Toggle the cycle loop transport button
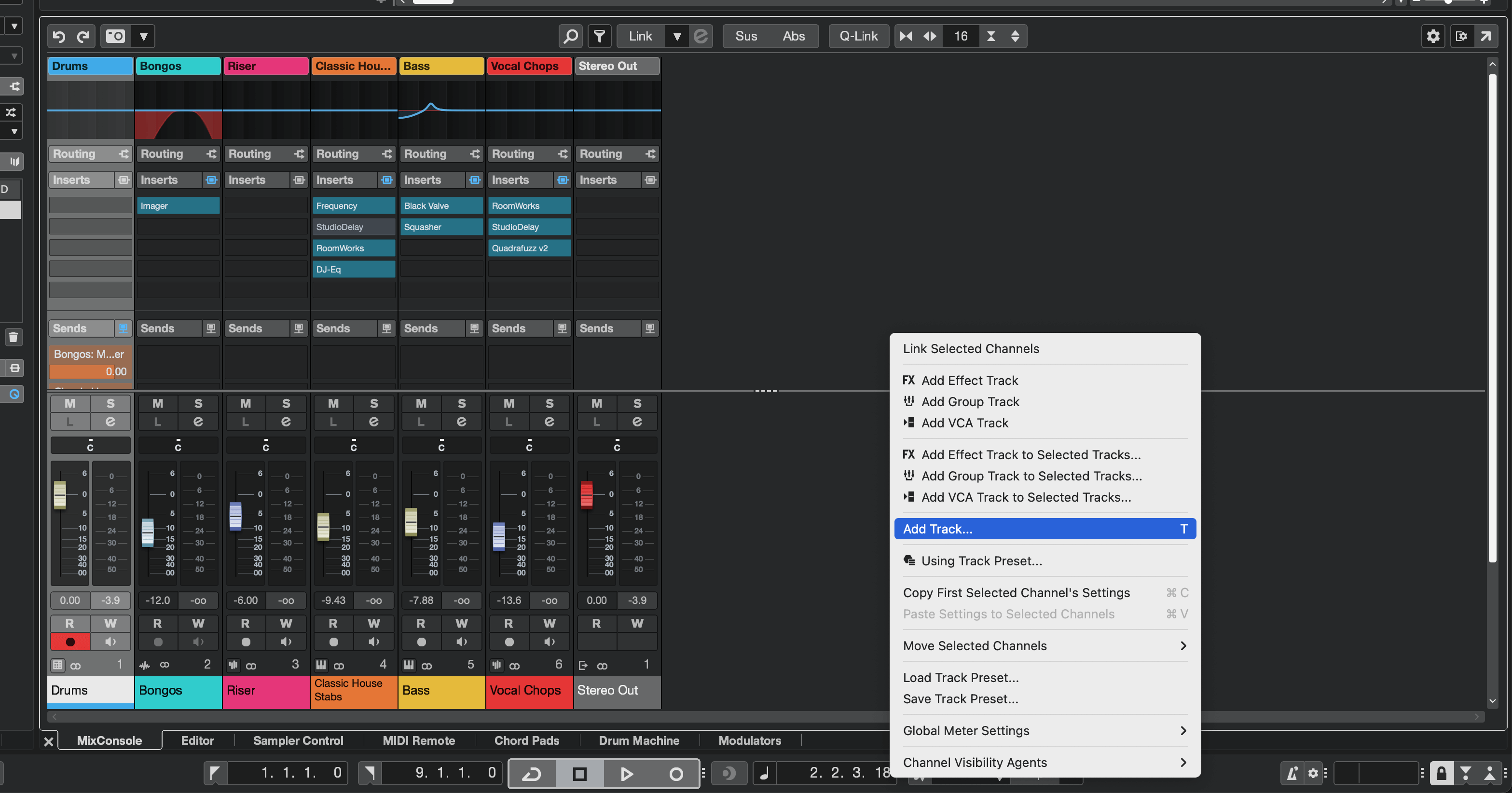This screenshot has width=1512, height=793. 532,774
